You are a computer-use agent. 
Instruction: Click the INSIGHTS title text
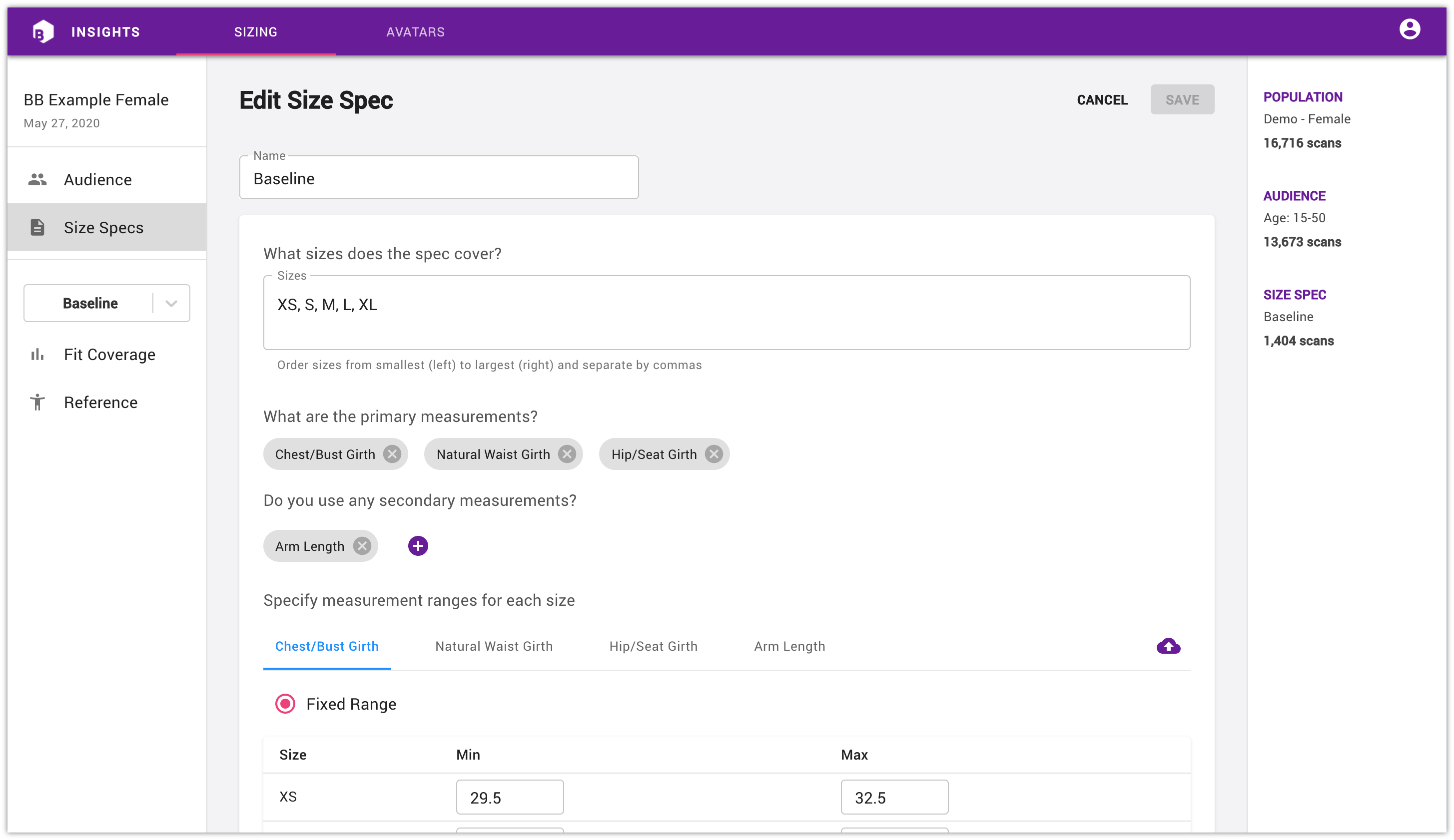coord(105,32)
